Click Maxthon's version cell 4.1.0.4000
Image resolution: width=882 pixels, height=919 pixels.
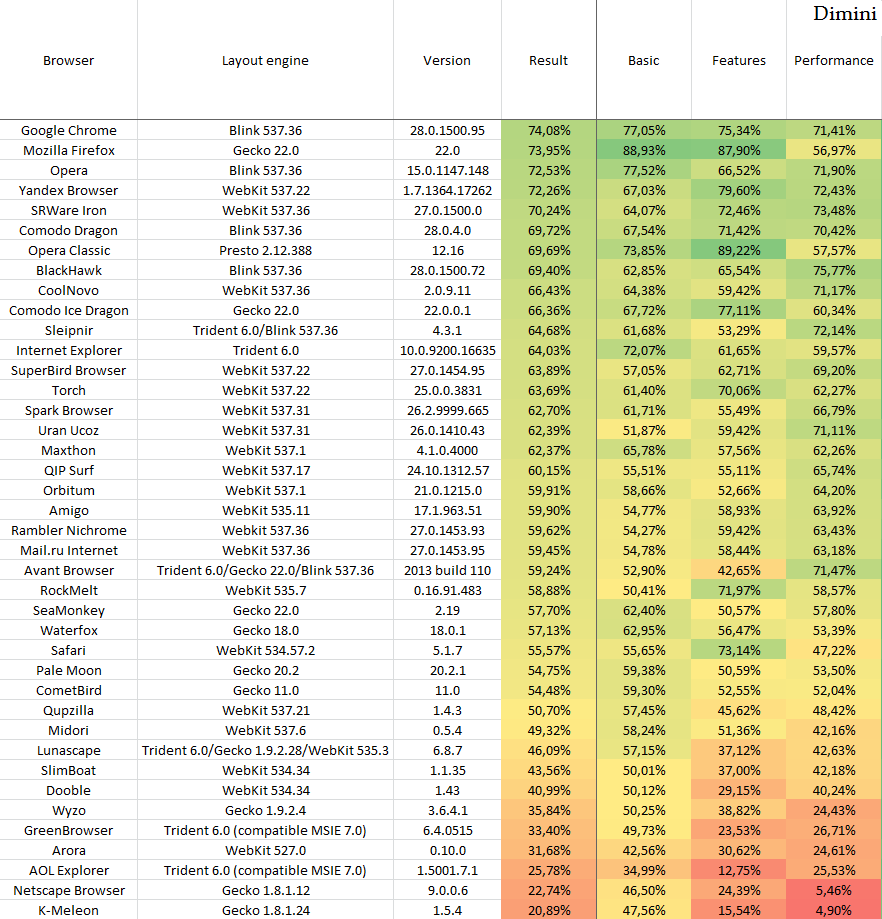[x=447, y=450]
